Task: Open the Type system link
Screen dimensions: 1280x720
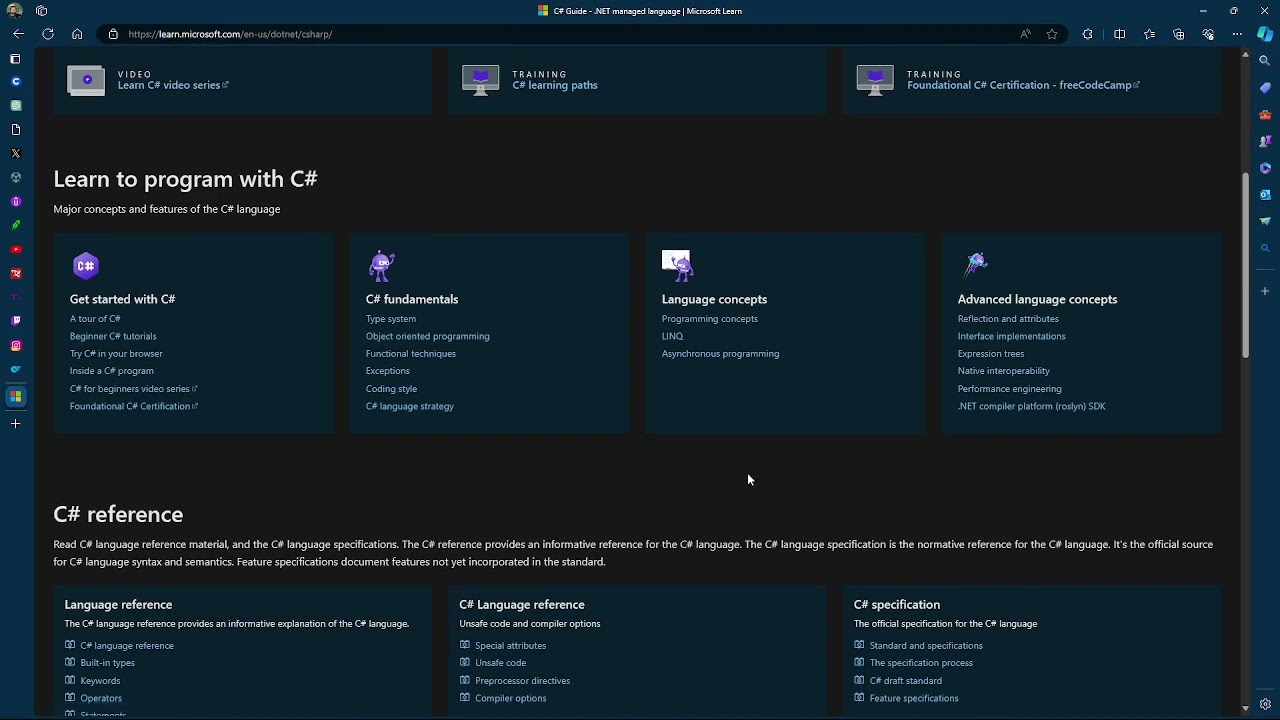Action: pos(391,319)
